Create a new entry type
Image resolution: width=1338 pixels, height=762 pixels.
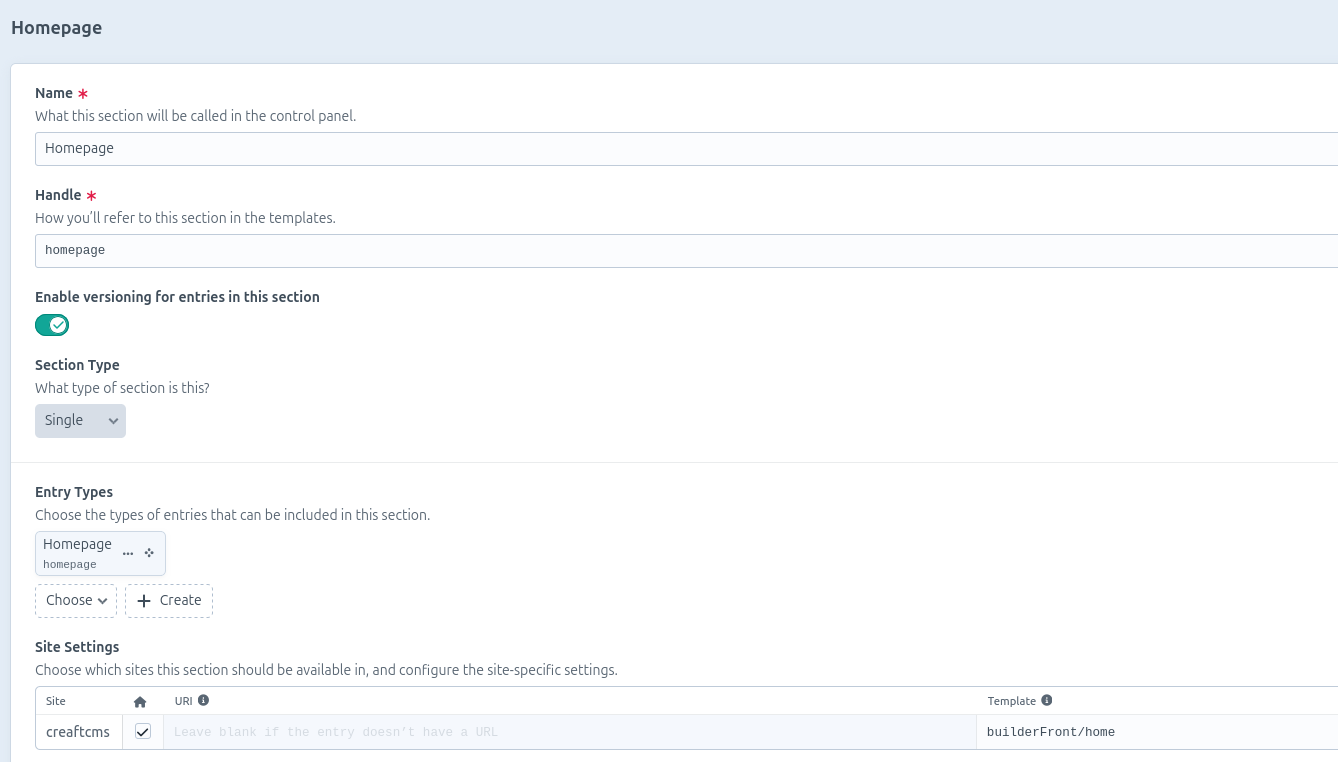click(x=169, y=601)
